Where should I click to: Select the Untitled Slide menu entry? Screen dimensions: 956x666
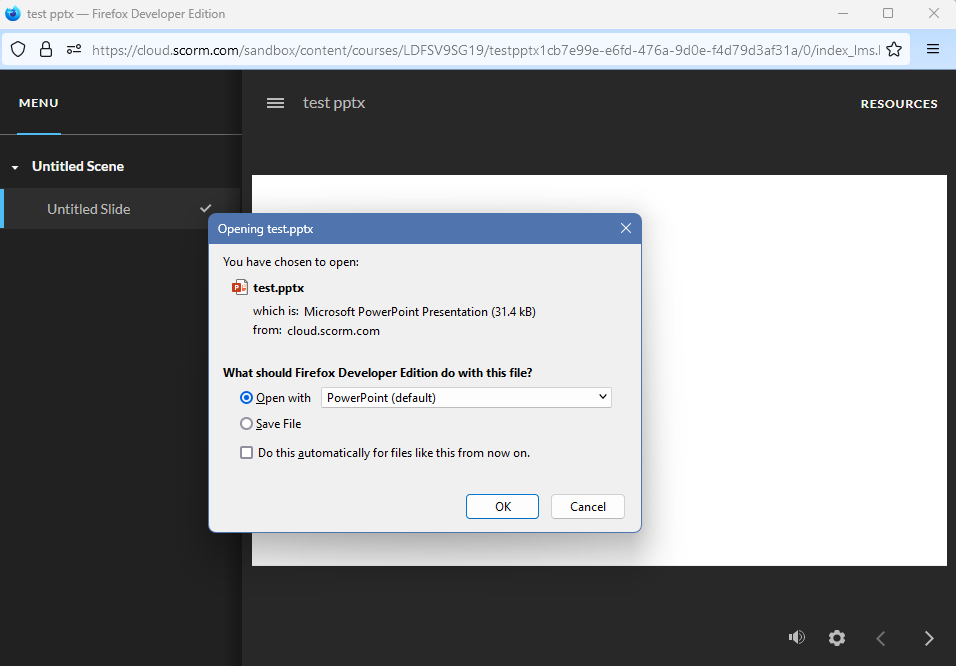click(121, 209)
